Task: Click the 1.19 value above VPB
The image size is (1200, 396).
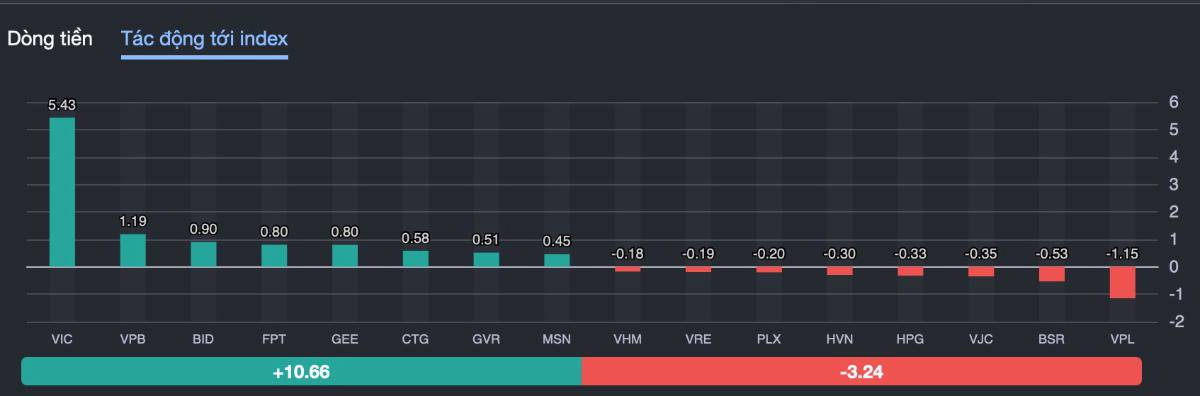Action: 133,221
